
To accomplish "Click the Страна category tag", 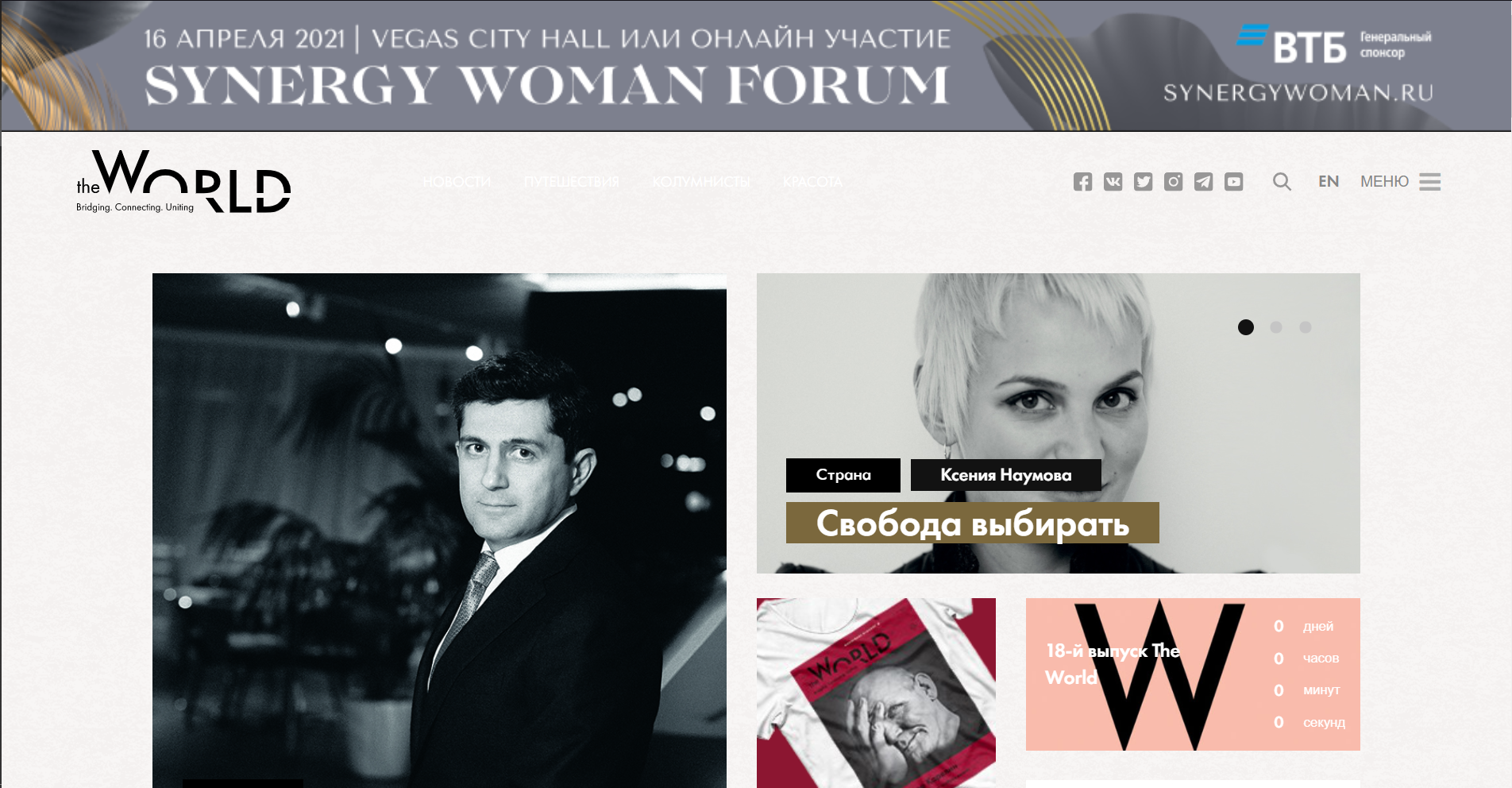I will 843,475.
